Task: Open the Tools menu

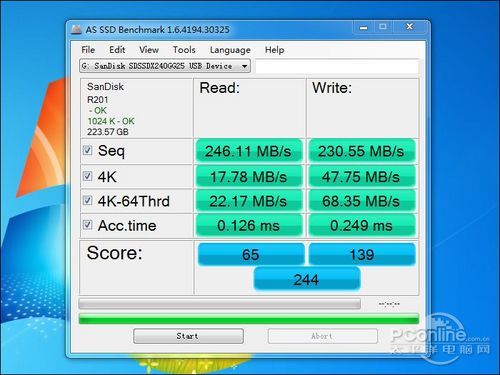Action: click(184, 50)
